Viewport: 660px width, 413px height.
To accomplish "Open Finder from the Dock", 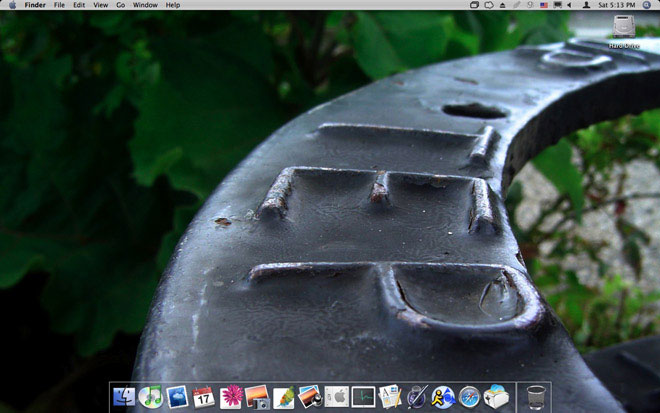I will (x=124, y=397).
